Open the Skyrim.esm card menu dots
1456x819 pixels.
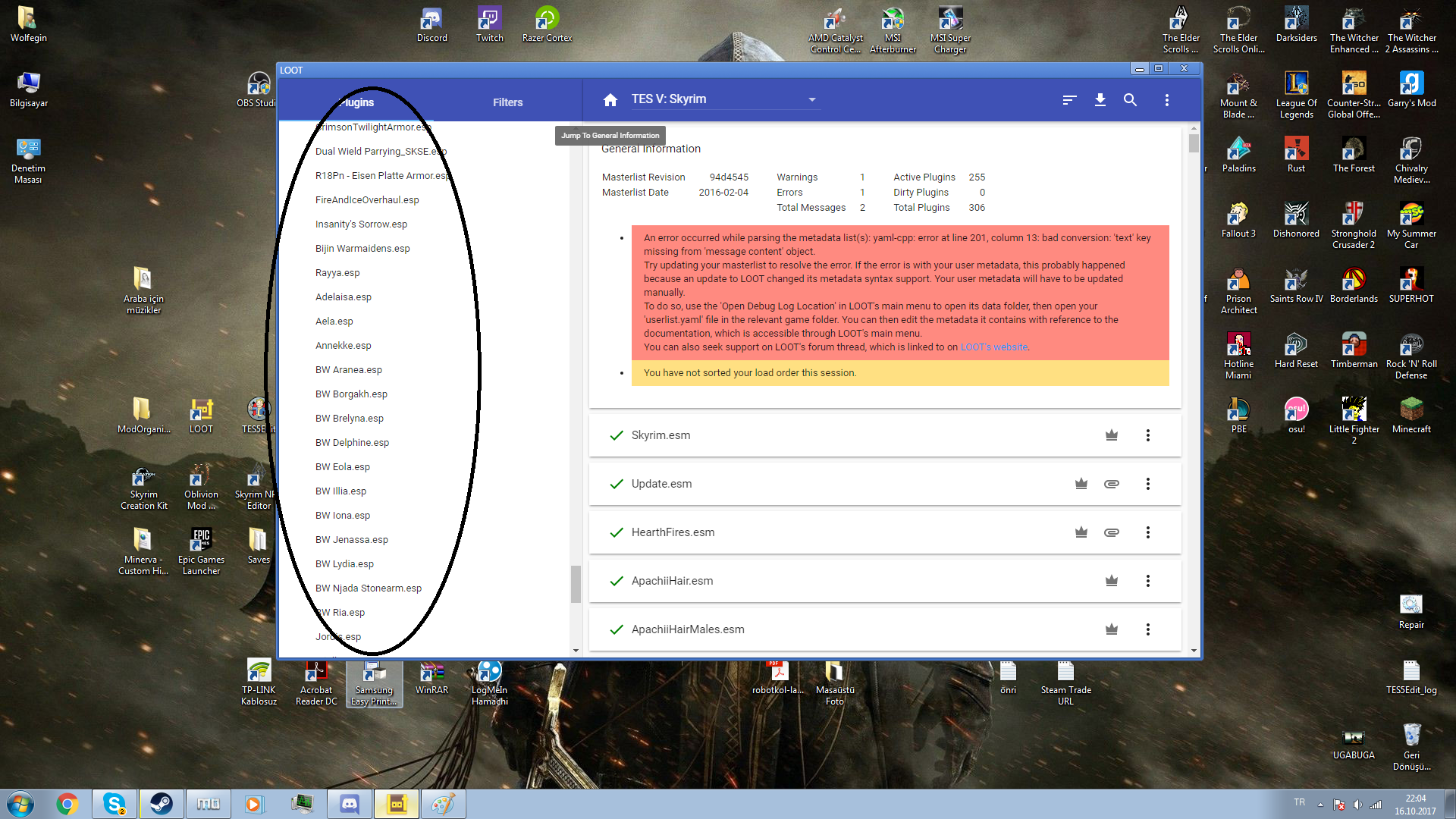point(1148,435)
